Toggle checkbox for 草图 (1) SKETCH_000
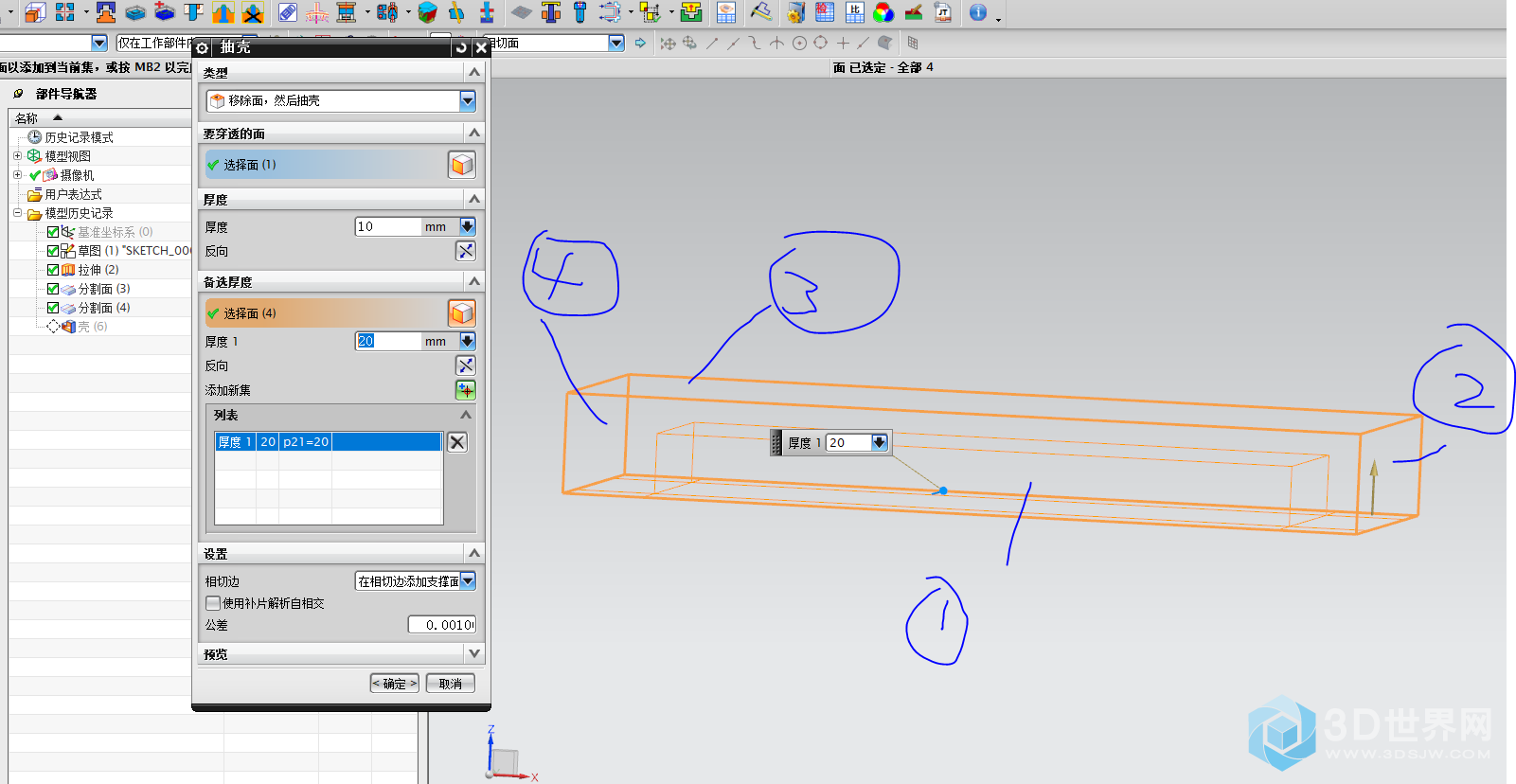This screenshot has height=784, width=1516. pos(53,251)
